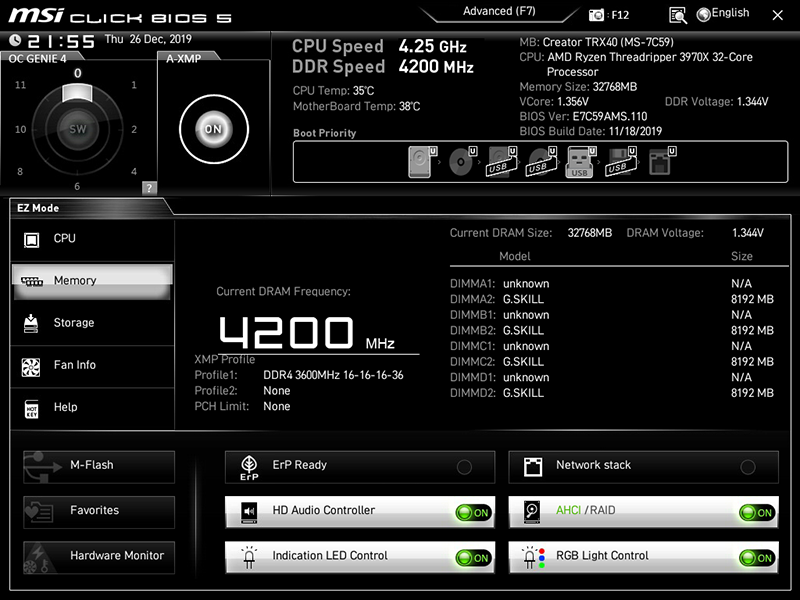This screenshot has height=600, width=800.
Task: Toggle Indication LED Control switch
Action: tap(474, 558)
